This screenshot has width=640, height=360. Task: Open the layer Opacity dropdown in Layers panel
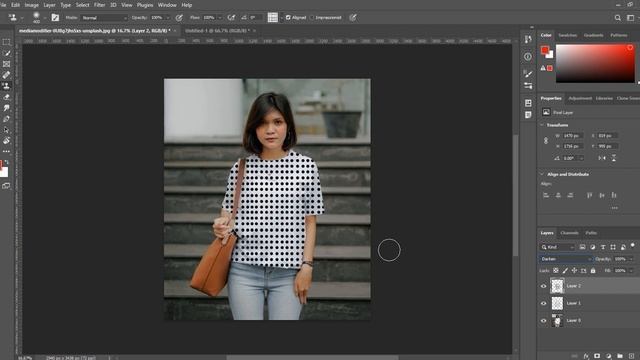[631, 259]
